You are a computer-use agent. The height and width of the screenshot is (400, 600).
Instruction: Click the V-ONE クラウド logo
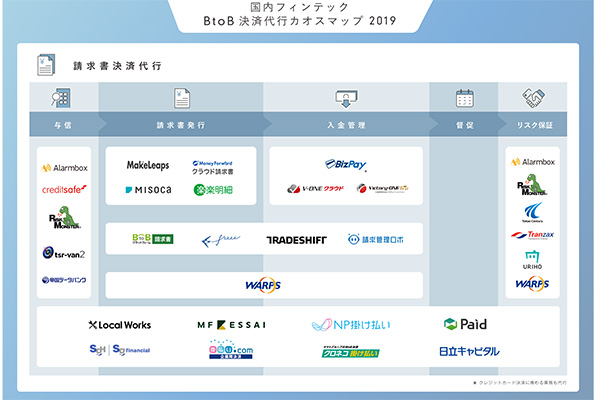(316, 188)
